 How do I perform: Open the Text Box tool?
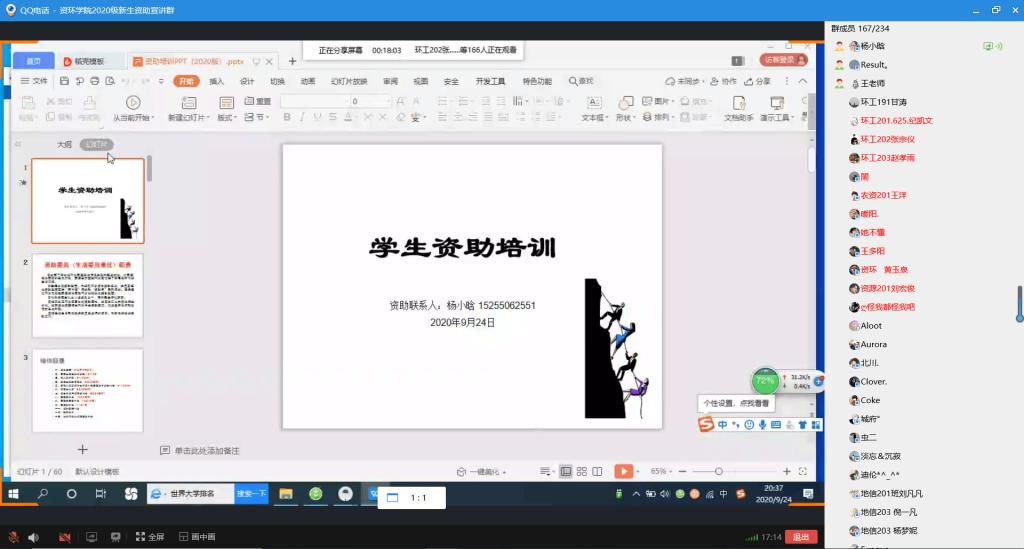click(x=593, y=103)
